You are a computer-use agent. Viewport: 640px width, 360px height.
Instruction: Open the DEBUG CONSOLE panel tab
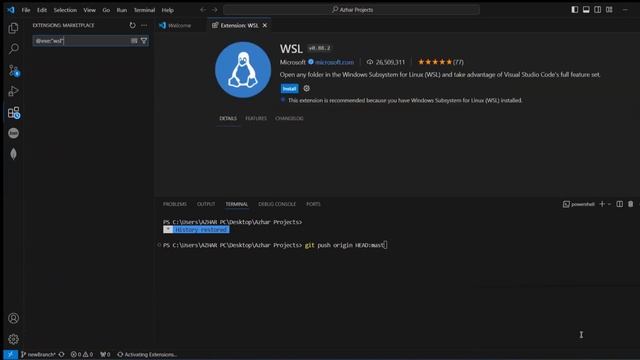pyautogui.click(x=277, y=204)
